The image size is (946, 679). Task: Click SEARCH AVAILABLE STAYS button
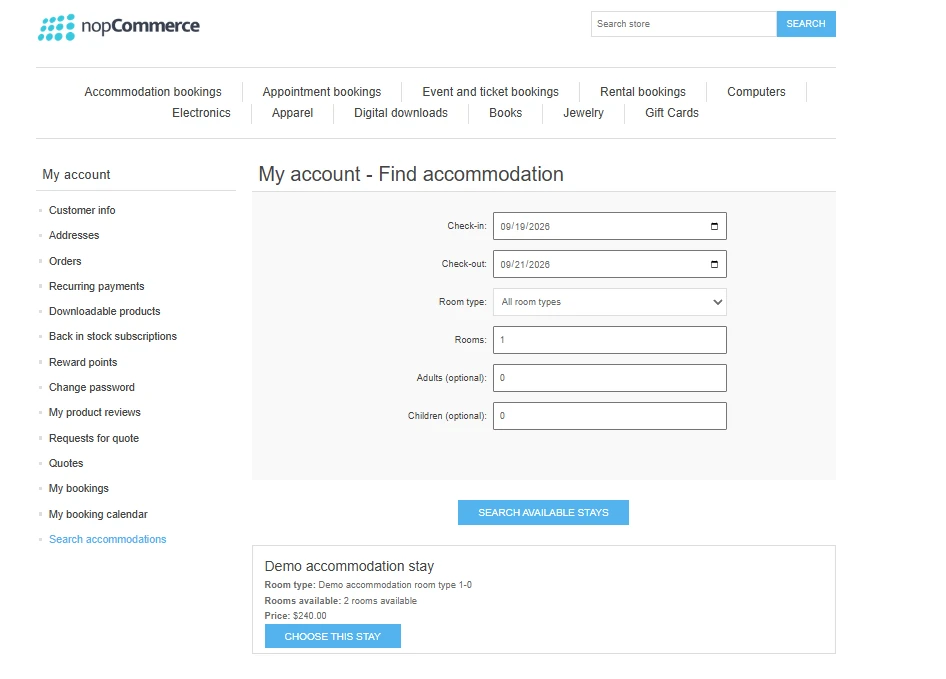[543, 512]
